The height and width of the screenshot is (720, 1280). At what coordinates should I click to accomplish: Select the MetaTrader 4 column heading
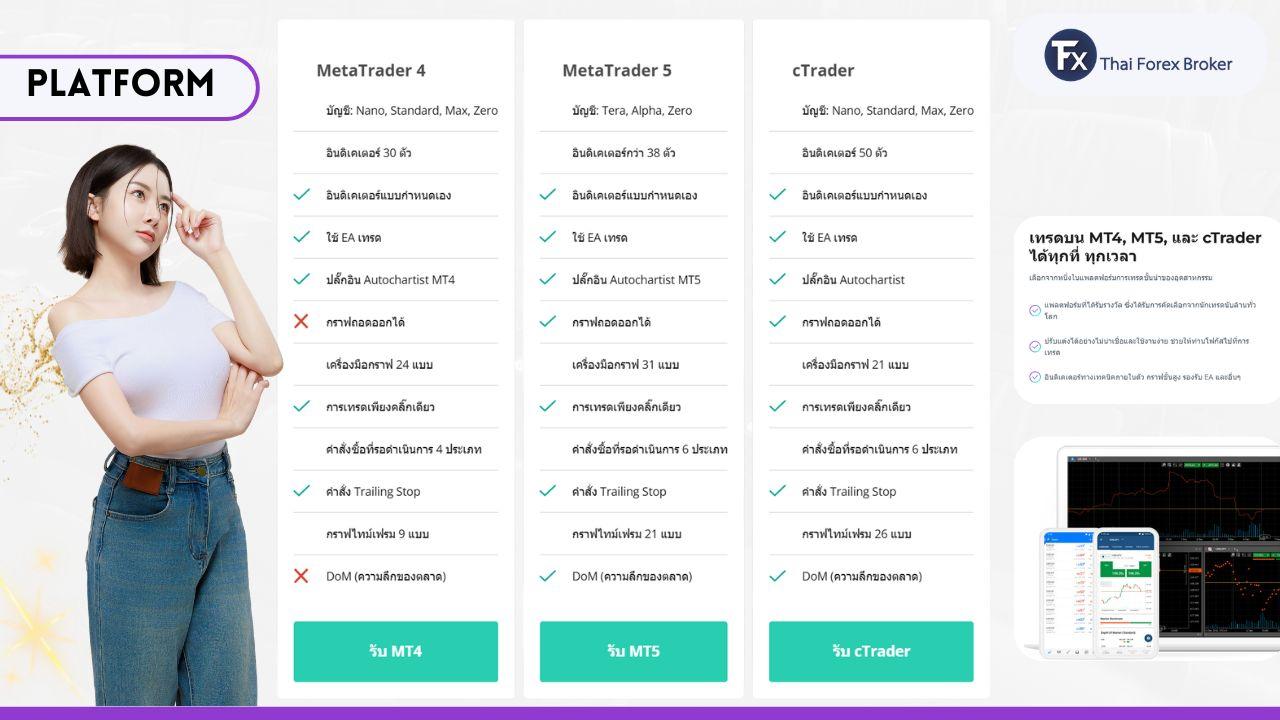(x=371, y=70)
